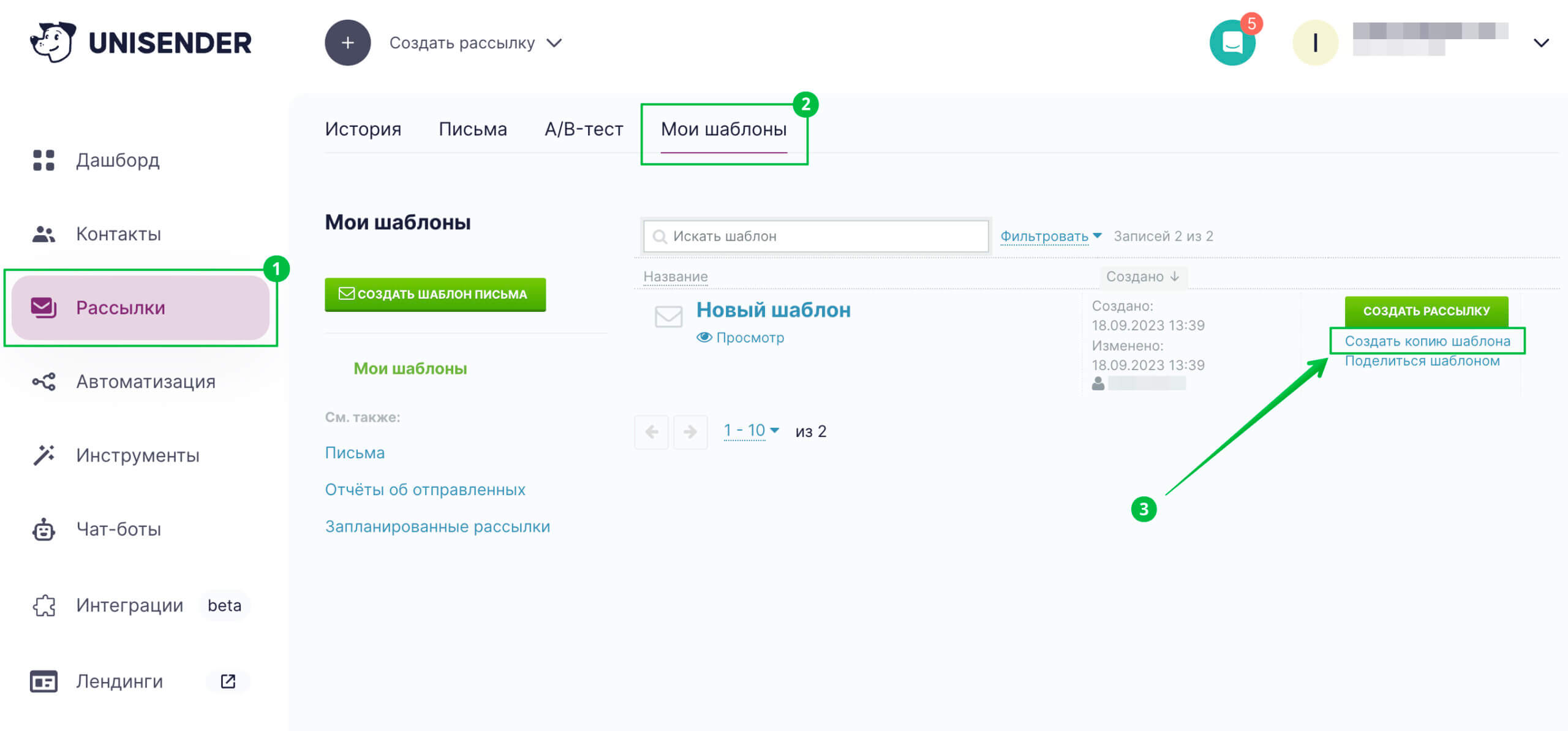Open Письма under См. также
1568x731 pixels.
coord(355,453)
